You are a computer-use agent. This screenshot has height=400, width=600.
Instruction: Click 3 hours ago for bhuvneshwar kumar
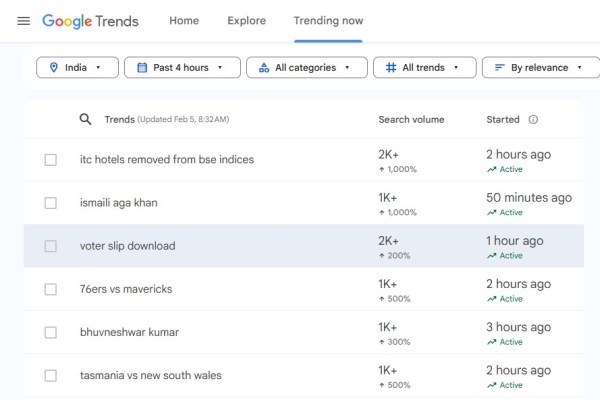point(518,327)
